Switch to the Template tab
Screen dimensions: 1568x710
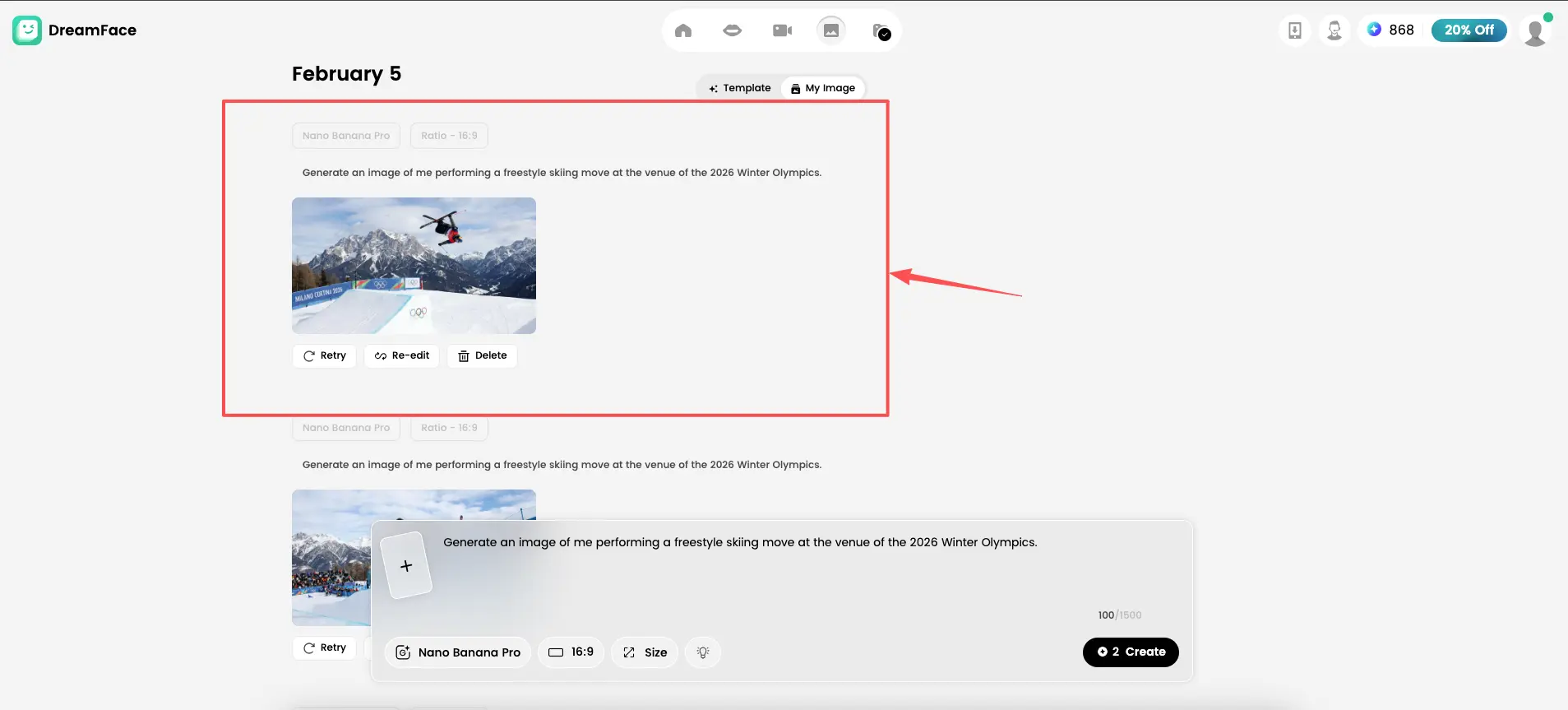(739, 88)
